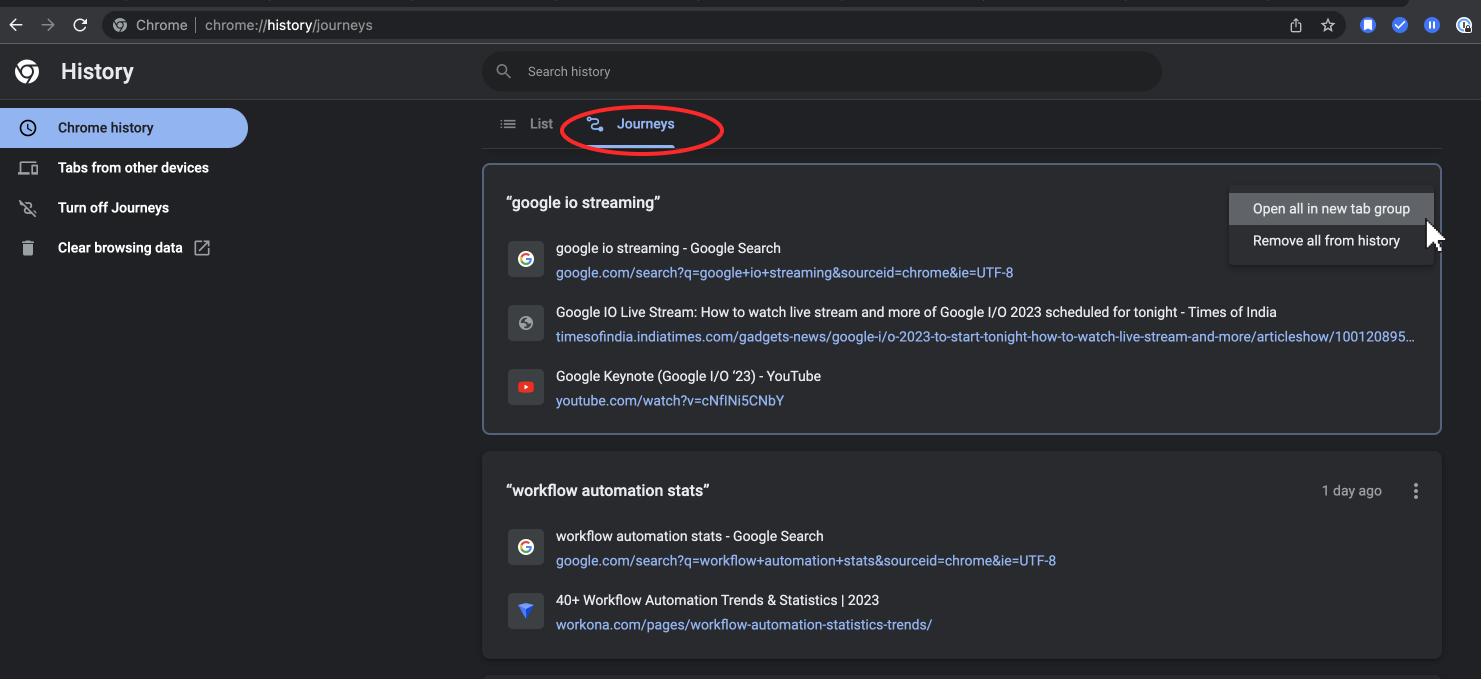The height and width of the screenshot is (679, 1481).
Task: Switch to the Journeys tab
Action: click(631, 124)
